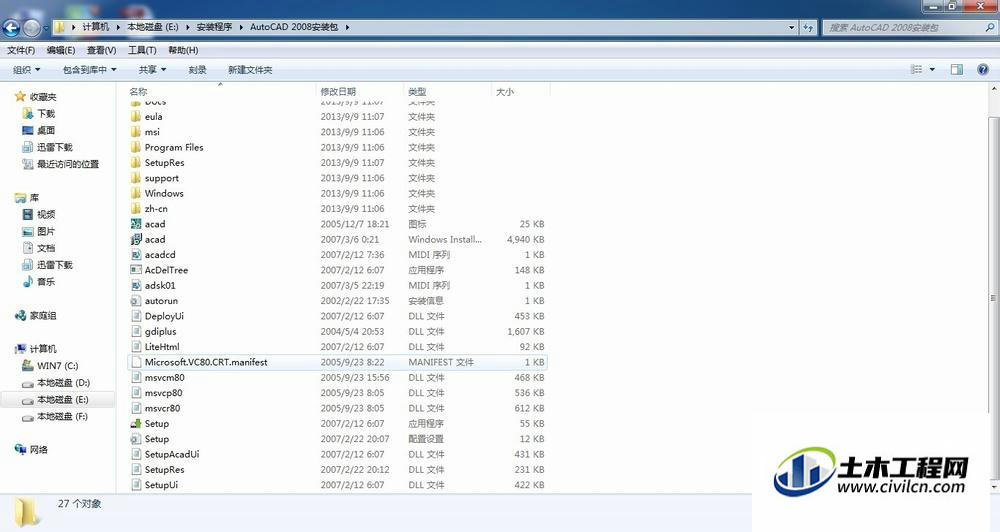Click the Back navigation arrow
The width and height of the screenshot is (1000, 532).
pyautogui.click(x=11, y=27)
